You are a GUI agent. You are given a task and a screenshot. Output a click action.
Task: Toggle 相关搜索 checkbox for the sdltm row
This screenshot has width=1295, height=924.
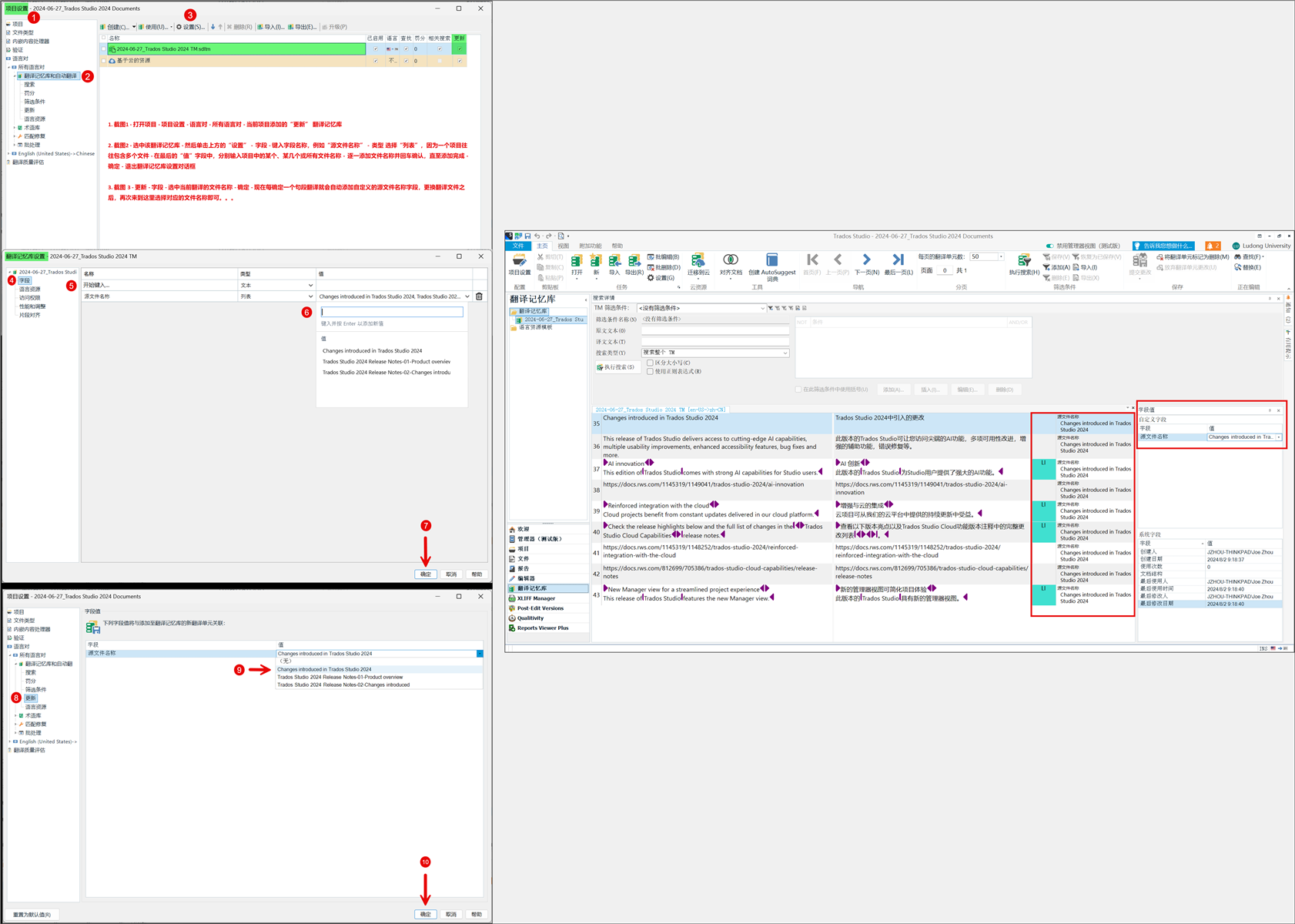(440, 49)
